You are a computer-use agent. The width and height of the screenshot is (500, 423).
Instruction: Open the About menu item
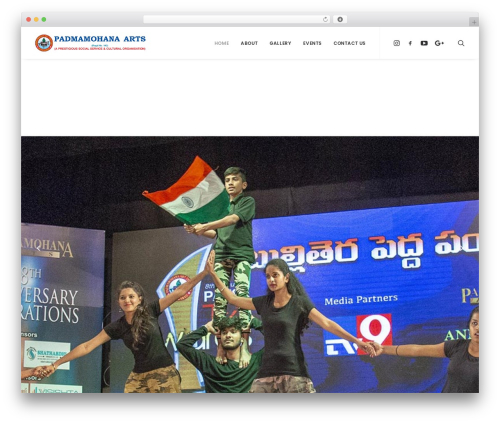click(x=249, y=43)
